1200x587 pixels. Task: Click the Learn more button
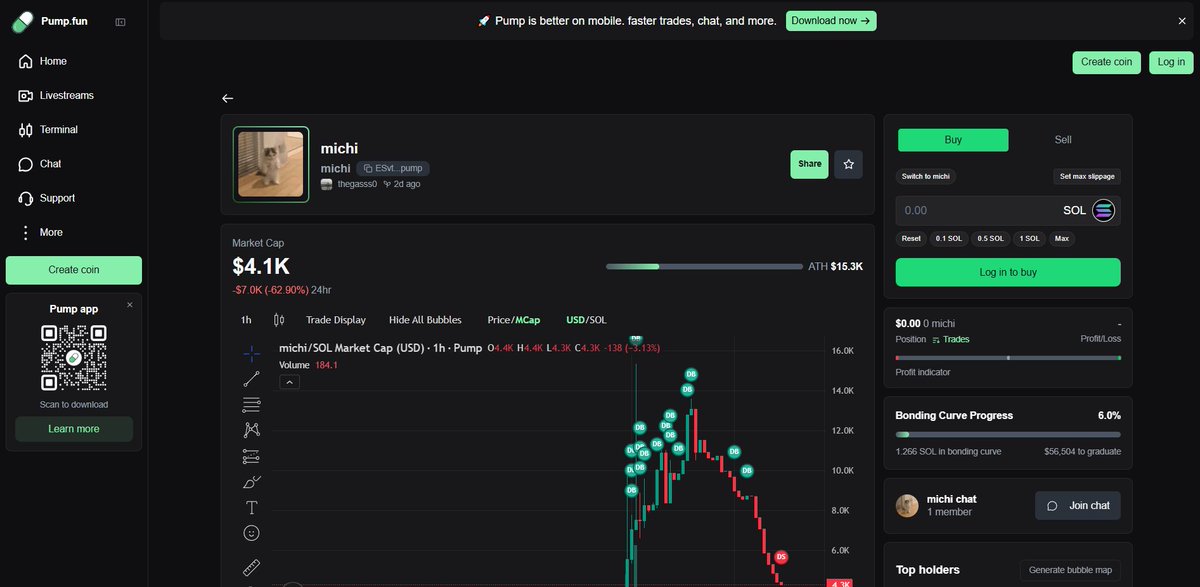coord(74,429)
